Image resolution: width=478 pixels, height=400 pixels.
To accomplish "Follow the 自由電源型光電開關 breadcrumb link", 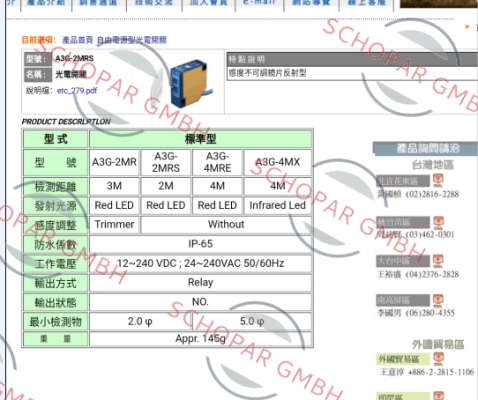I will (132, 40).
